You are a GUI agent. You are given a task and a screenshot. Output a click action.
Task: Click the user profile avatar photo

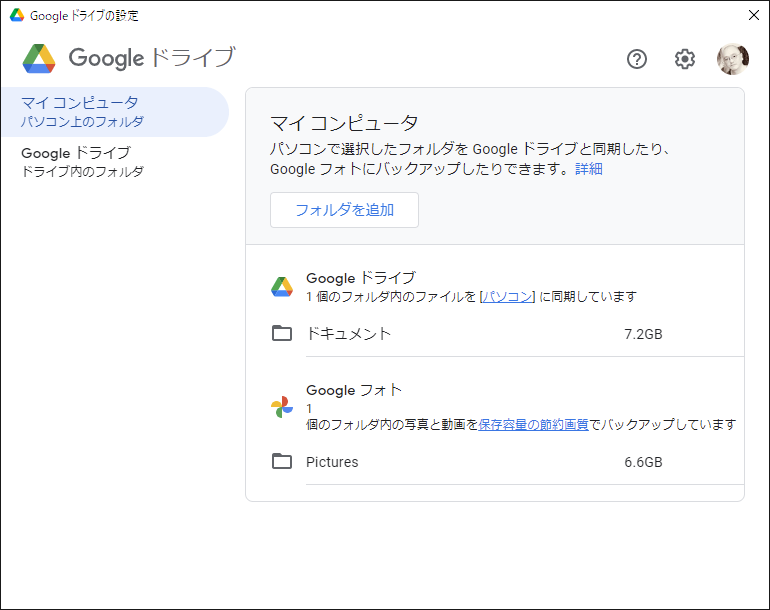733,59
